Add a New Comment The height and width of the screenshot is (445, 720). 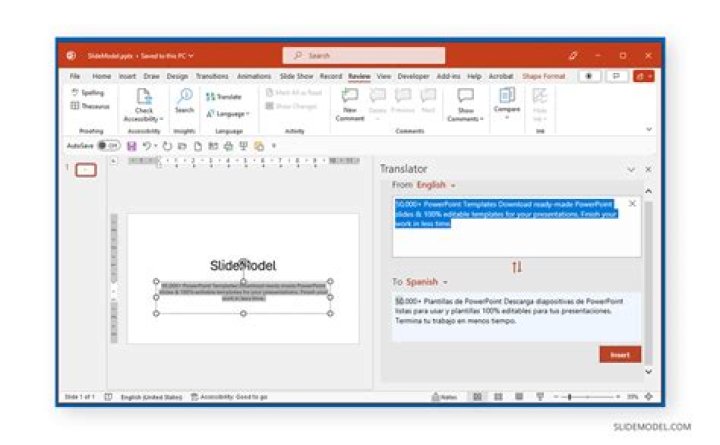pos(350,105)
